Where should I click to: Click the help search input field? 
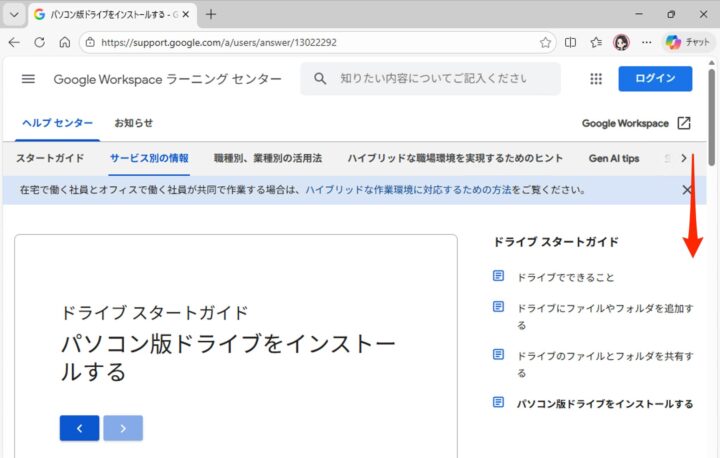pos(440,79)
